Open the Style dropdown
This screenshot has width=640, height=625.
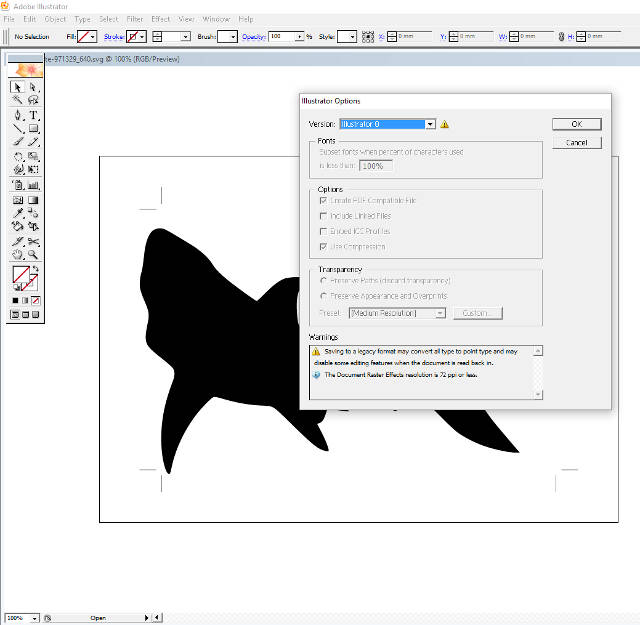pos(352,37)
